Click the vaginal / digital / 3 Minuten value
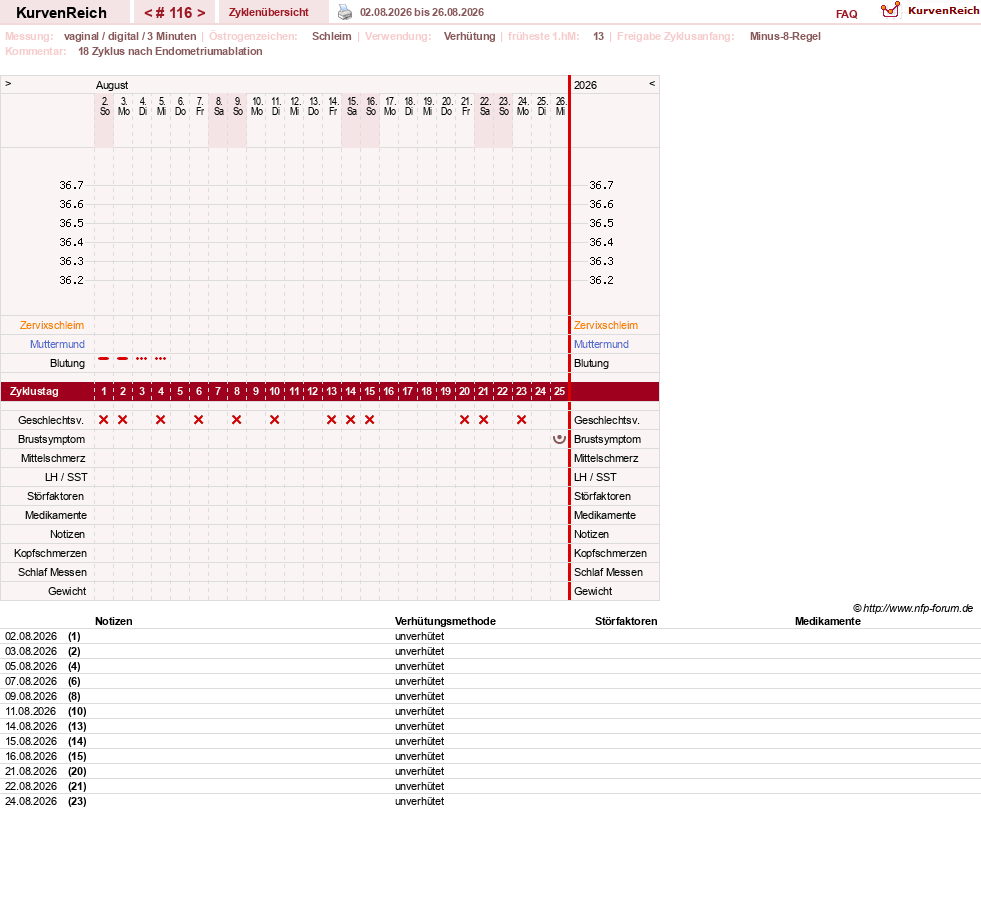The width and height of the screenshot is (981, 920). (130, 36)
